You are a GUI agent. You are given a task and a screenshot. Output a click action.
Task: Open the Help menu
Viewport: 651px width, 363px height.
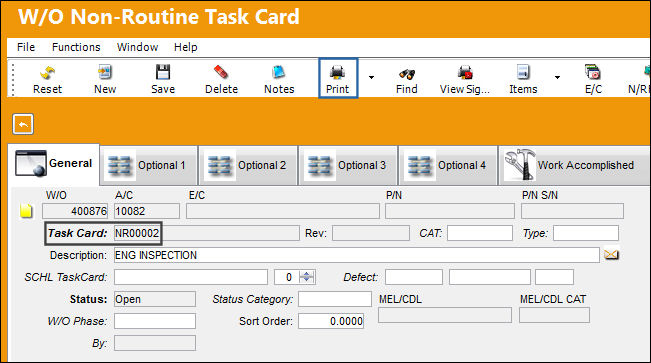(x=186, y=47)
